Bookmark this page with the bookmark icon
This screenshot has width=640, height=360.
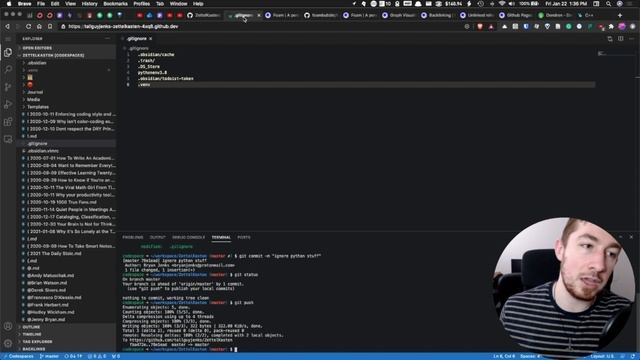50,27
